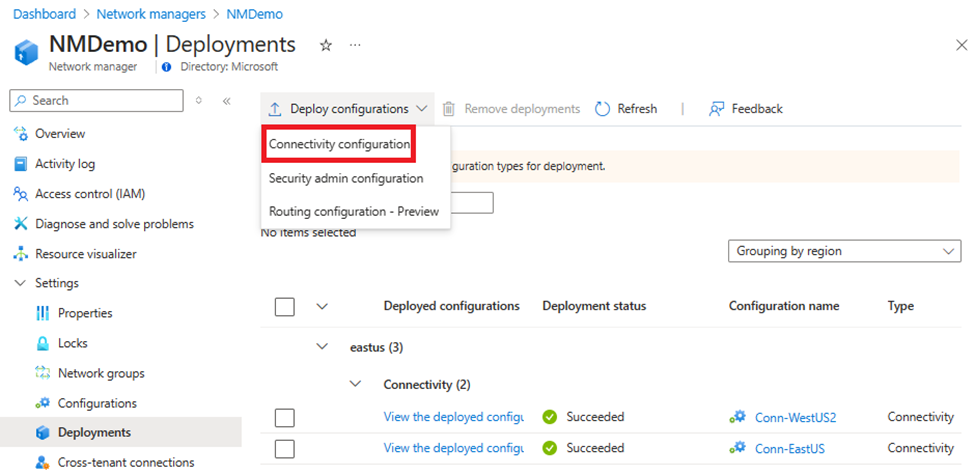Click the Refresh icon in the toolbar
Viewport: 975px width, 475px height.
pyautogui.click(x=602, y=109)
